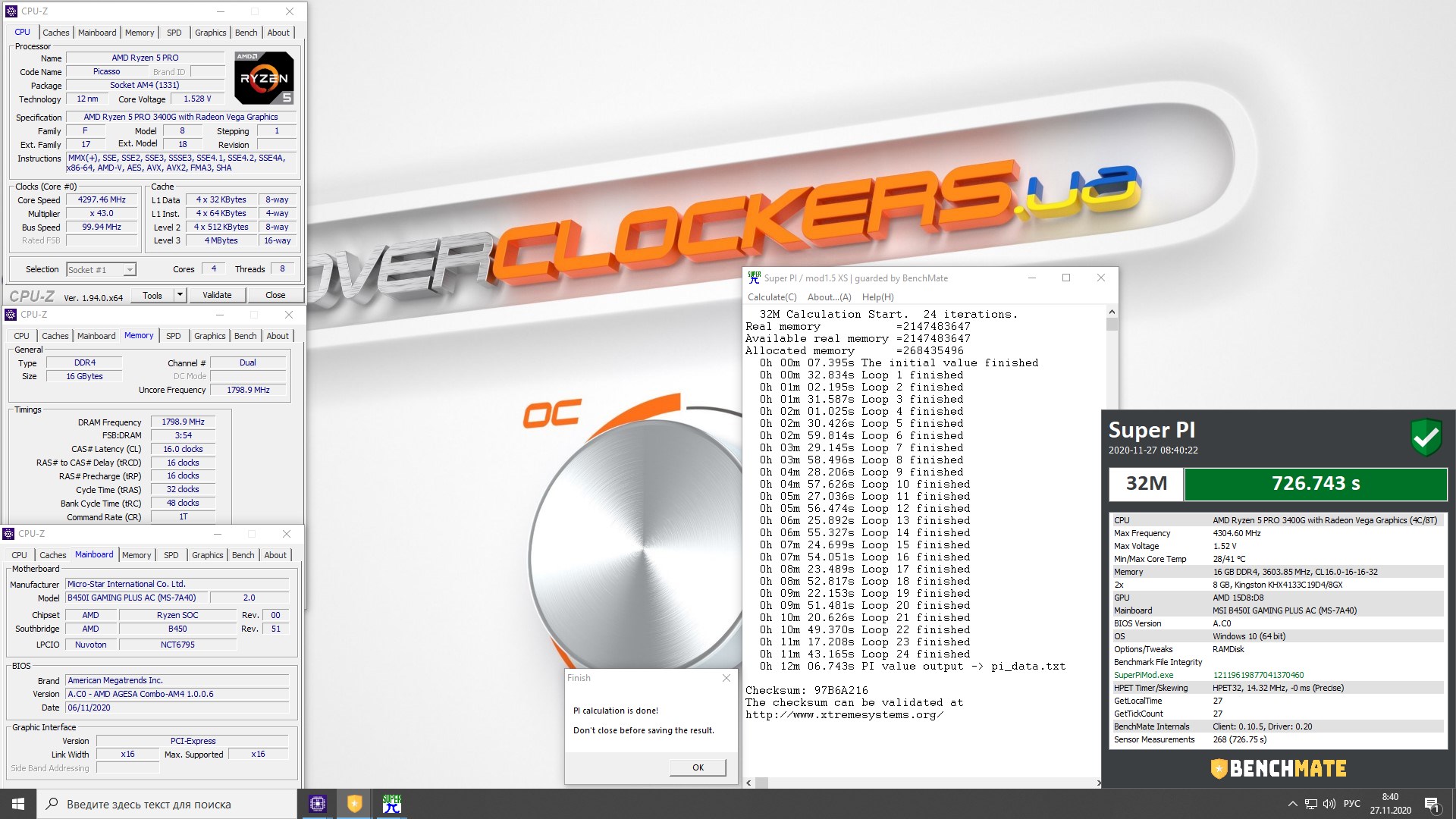Image resolution: width=1456 pixels, height=819 pixels.
Task: Click the xtremesystems.org URL in Super PI
Action: pyautogui.click(x=844, y=714)
